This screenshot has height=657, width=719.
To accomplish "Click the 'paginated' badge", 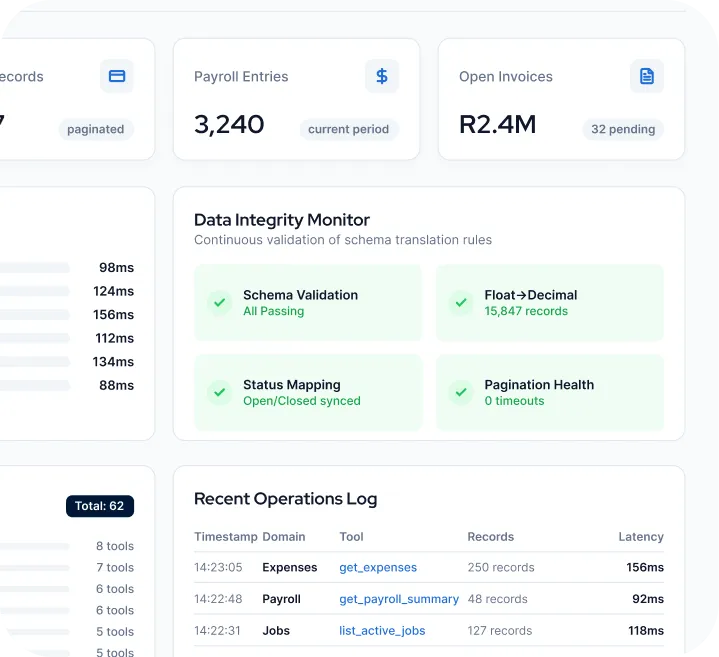I will (96, 129).
